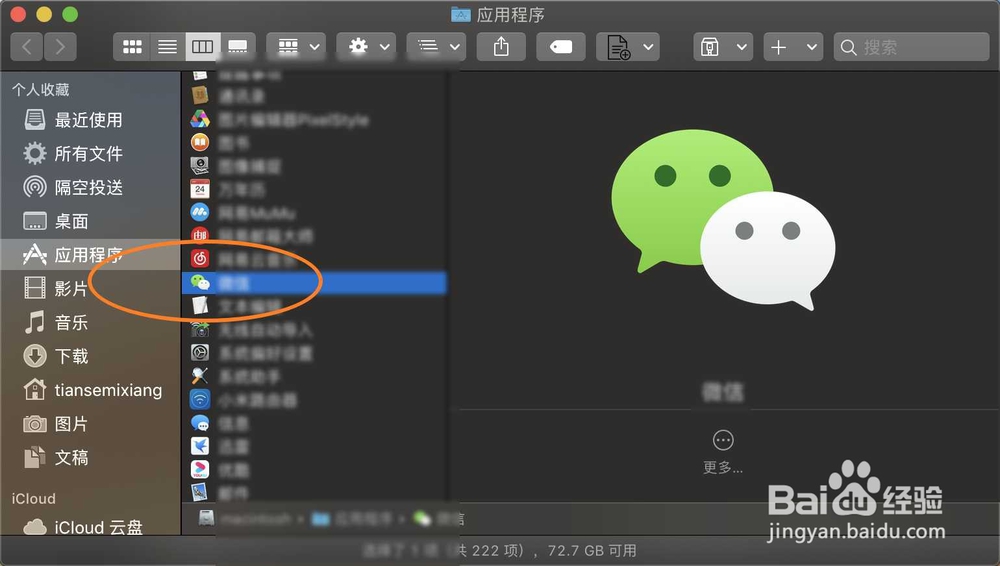This screenshot has height=566, width=1000.
Task: Click the large WeChat preview image
Action: pos(723,220)
